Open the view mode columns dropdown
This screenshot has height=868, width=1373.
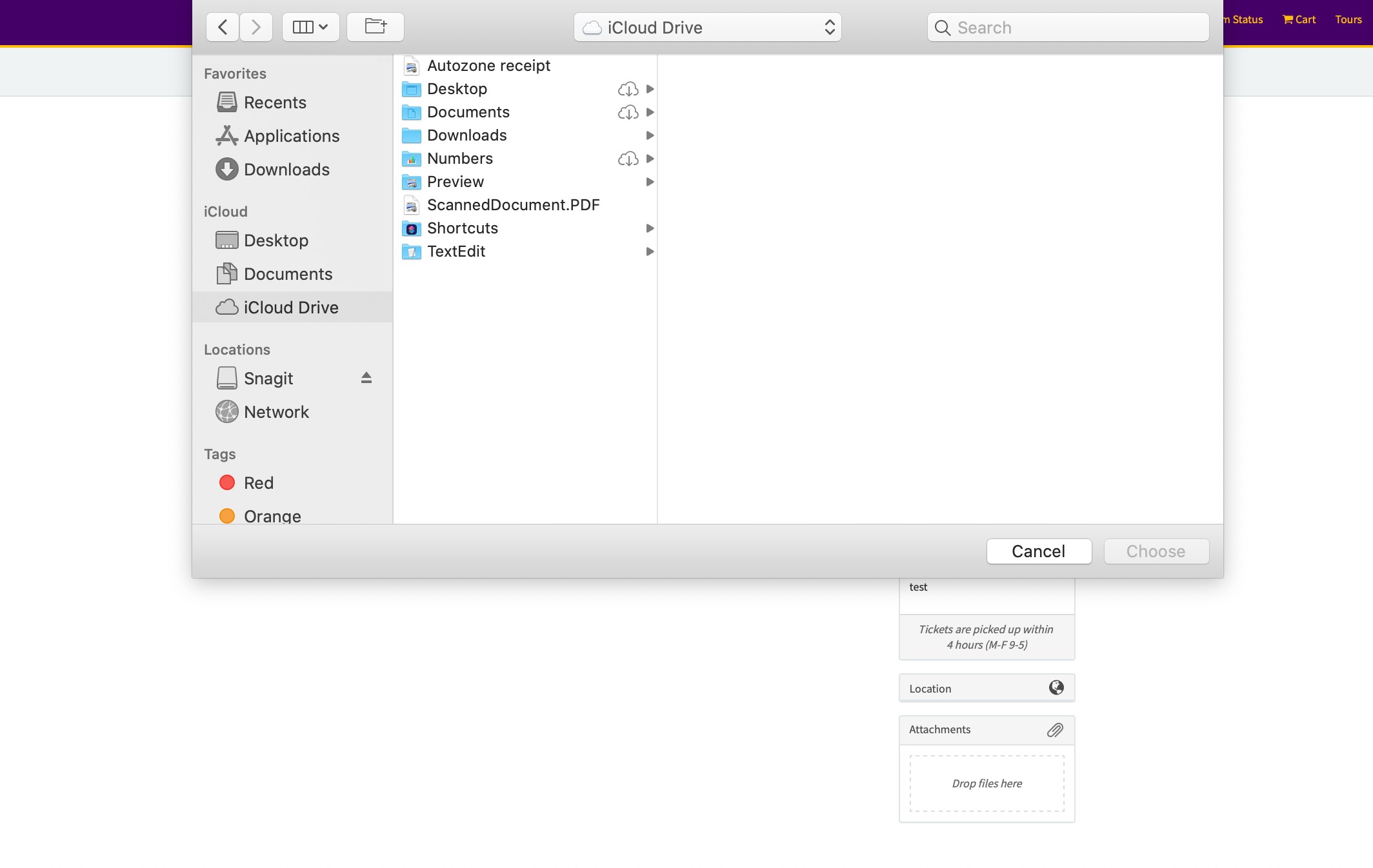pos(310,27)
